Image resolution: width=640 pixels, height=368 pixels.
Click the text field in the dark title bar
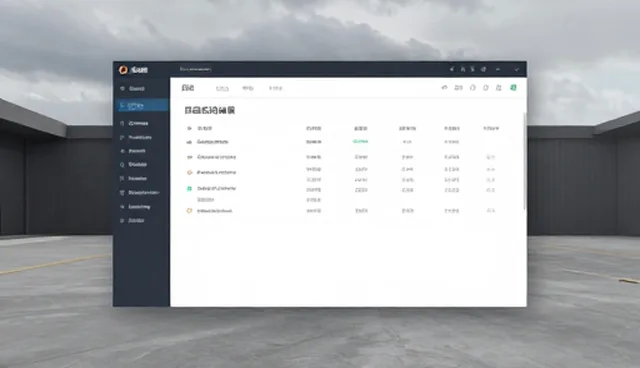pos(196,69)
